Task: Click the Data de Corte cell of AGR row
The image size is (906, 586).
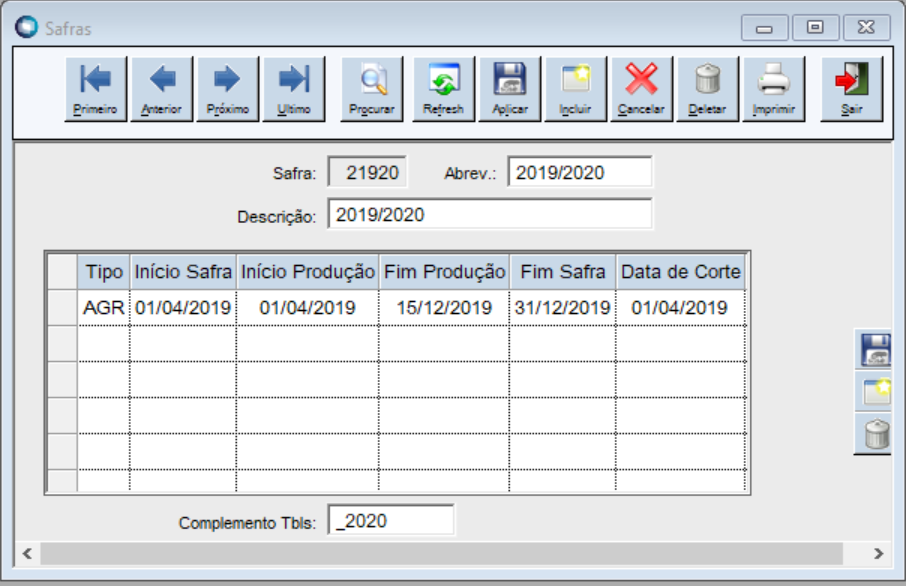Action: [x=681, y=307]
